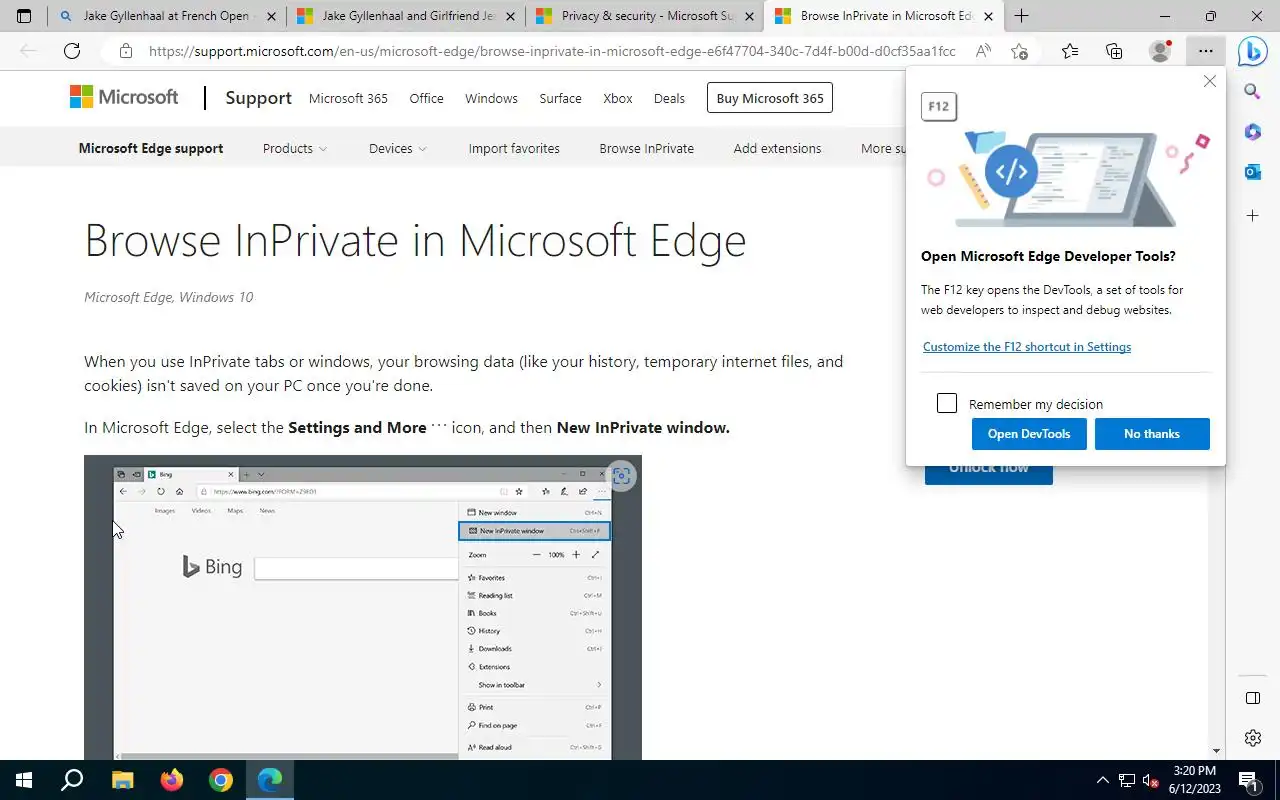Click Microsoft Edge support link

151,148
